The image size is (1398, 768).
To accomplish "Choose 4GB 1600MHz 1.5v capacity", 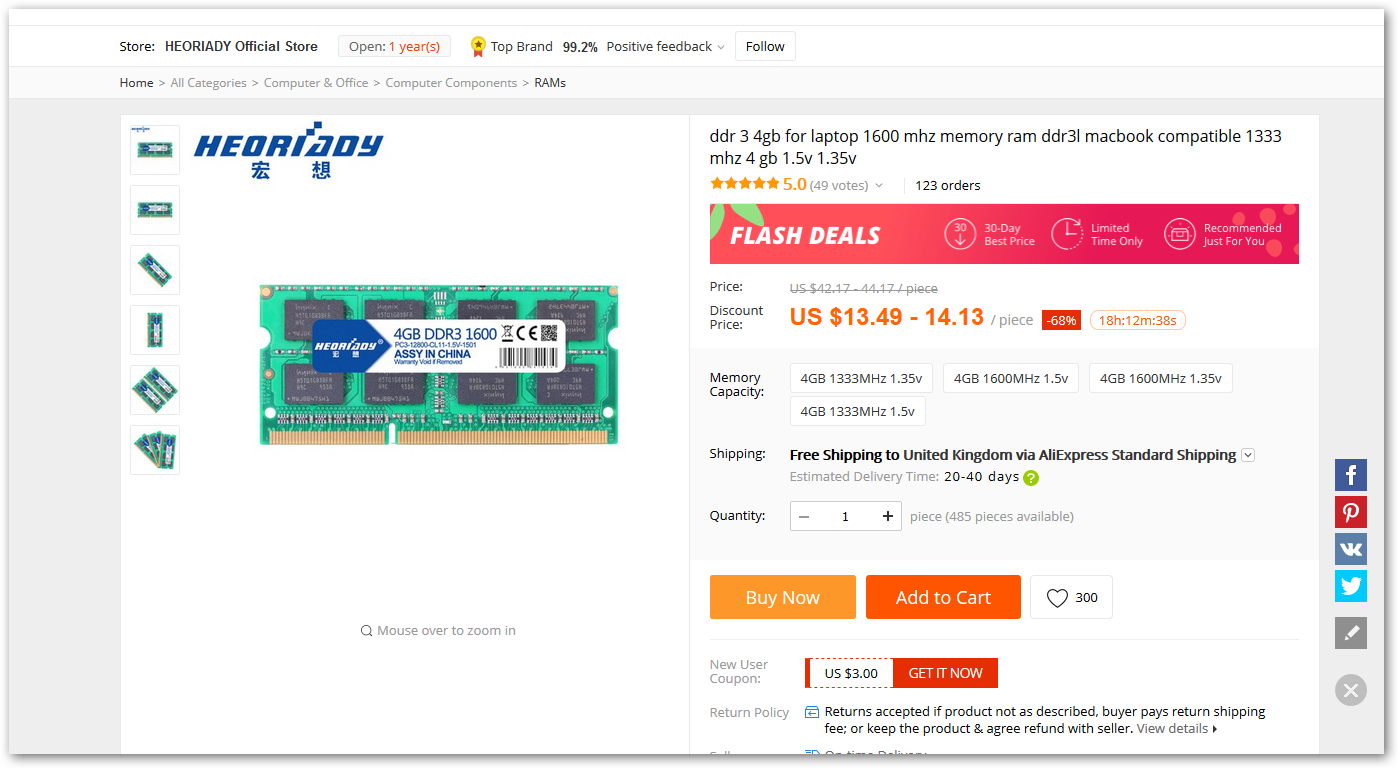I will [x=1010, y=378].
